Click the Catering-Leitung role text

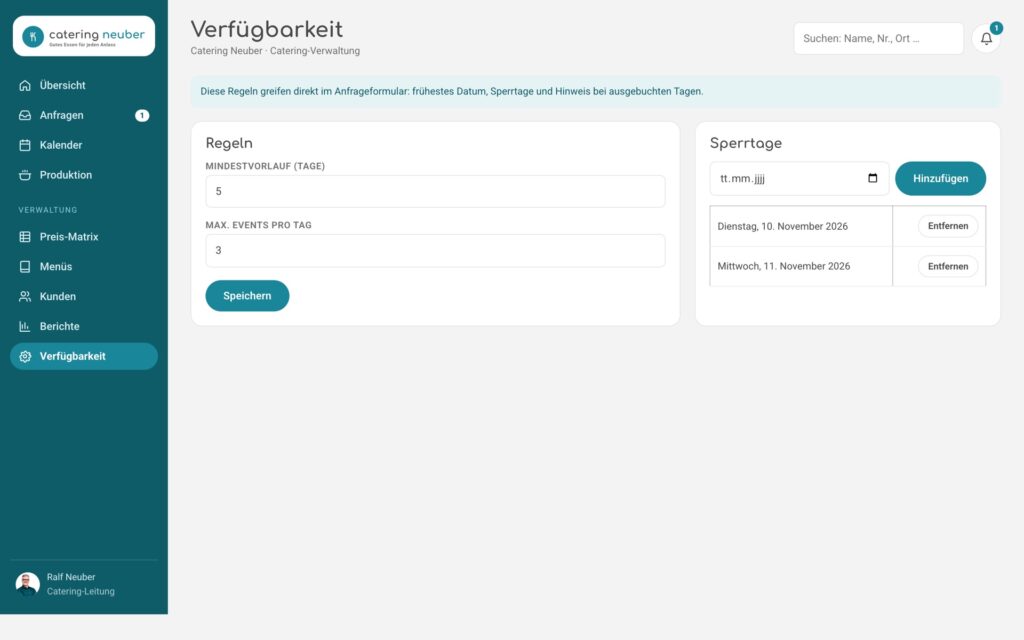click(x=80, y=592)
